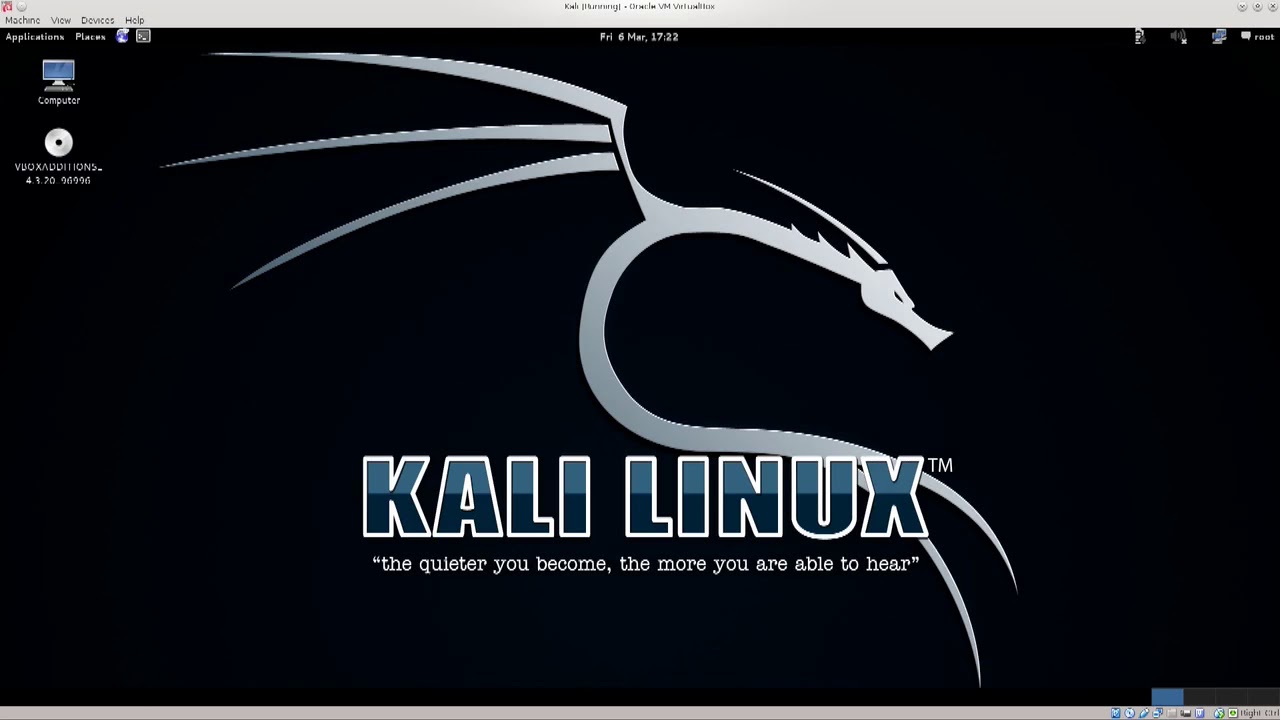The height and width of the screenshot is (720, 1280).
Task: Click the muted volume speaker icon
Action: tap(1179, 37)
